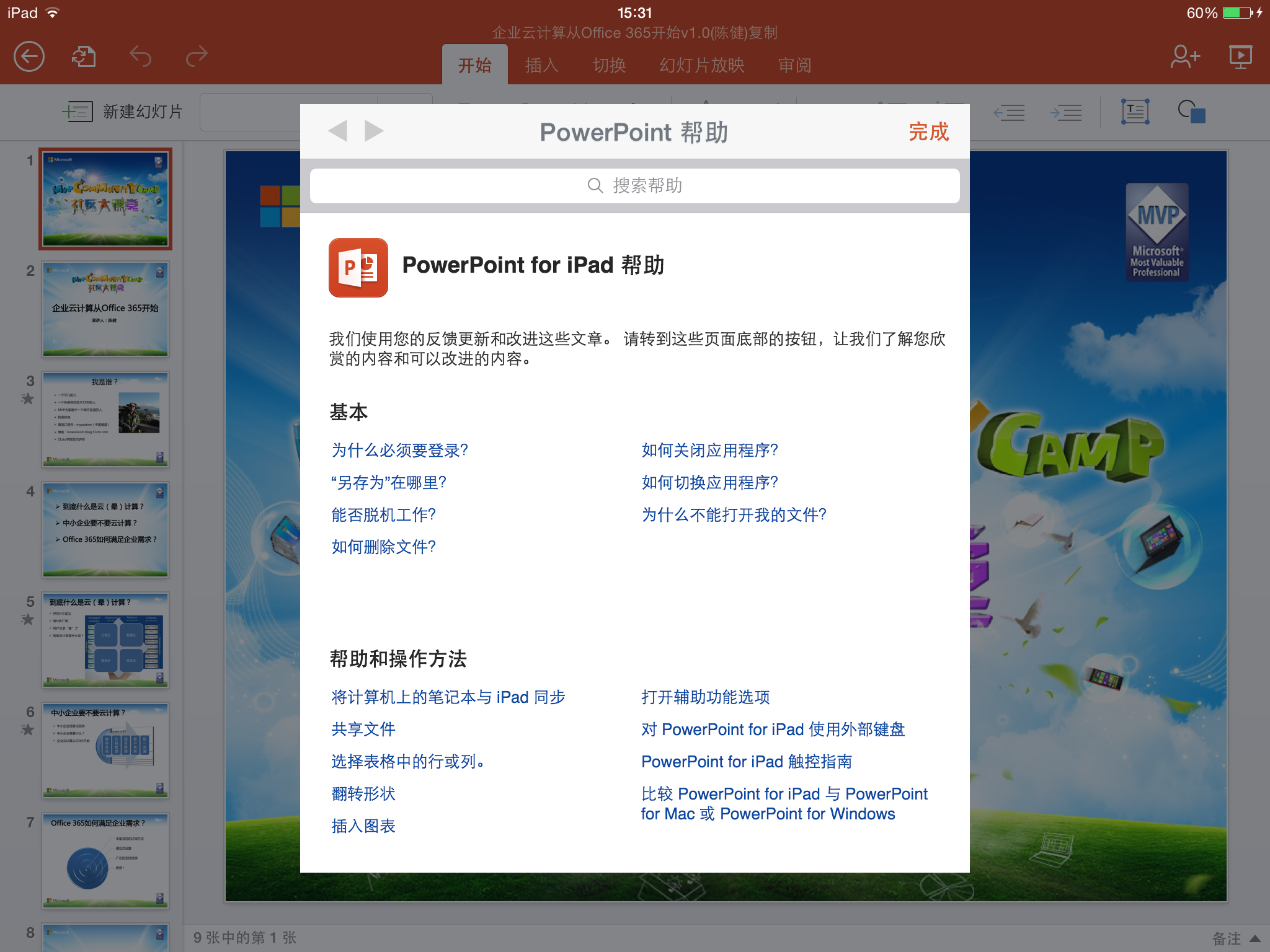1270x952 pixels.
Task: Decrease indent using the outdent icon
Action: [1009, 112]
